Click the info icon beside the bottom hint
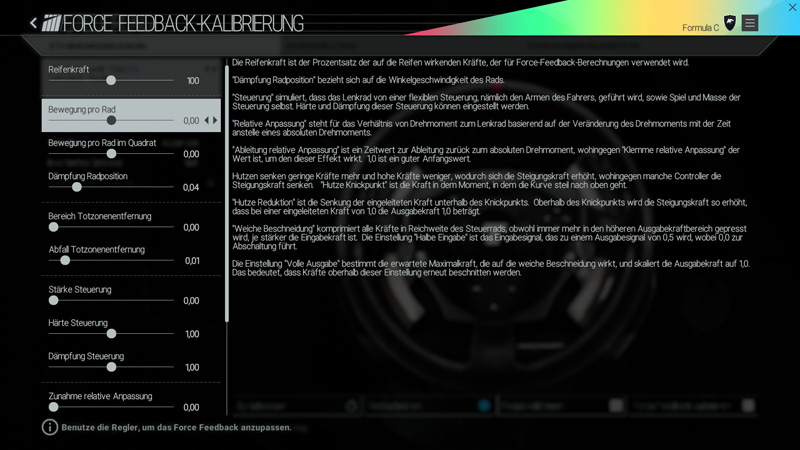The image size is (800, 450). tap(49, 427)
